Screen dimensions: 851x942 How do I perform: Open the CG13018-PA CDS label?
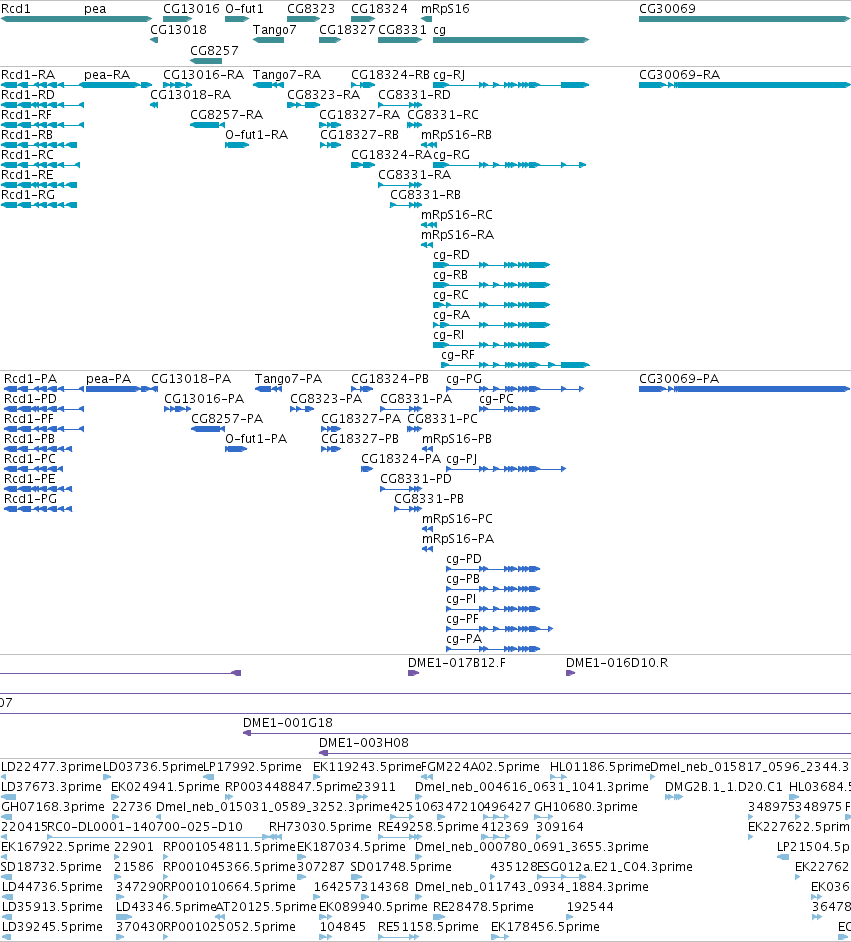tap(191, 379)
